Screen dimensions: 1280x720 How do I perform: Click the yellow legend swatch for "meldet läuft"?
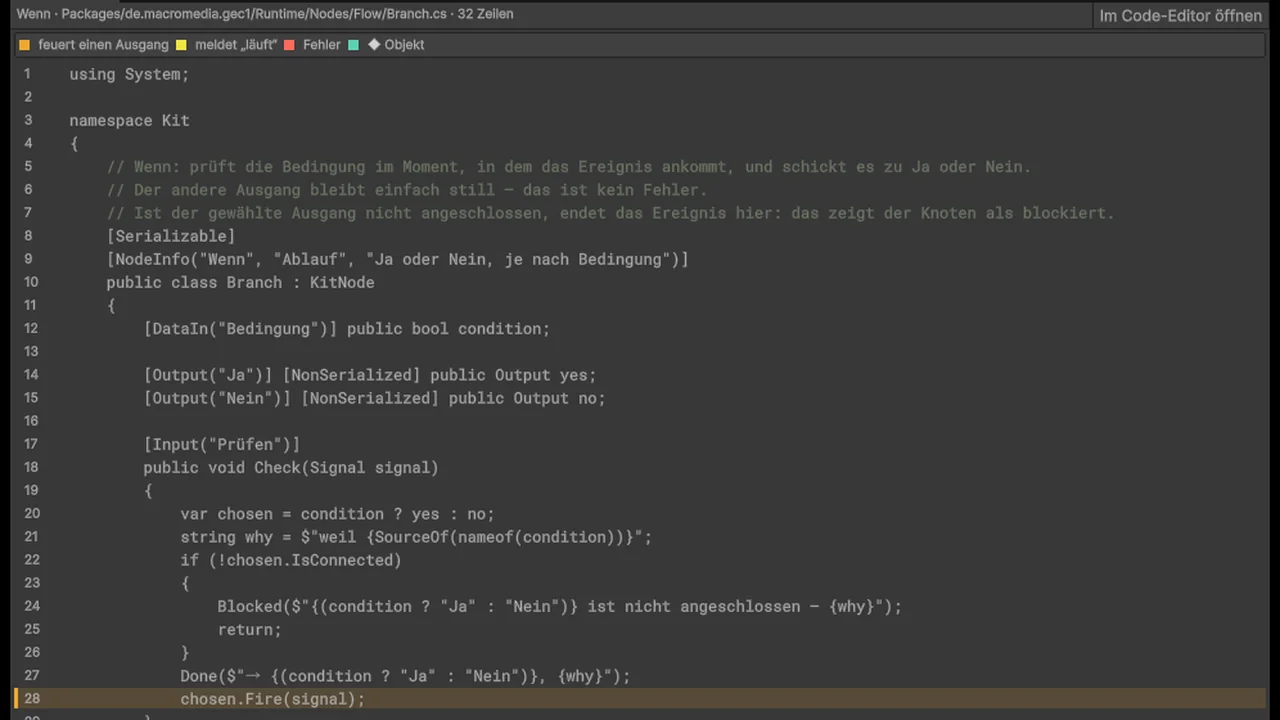pyautogui.click(x=182, y=45)
